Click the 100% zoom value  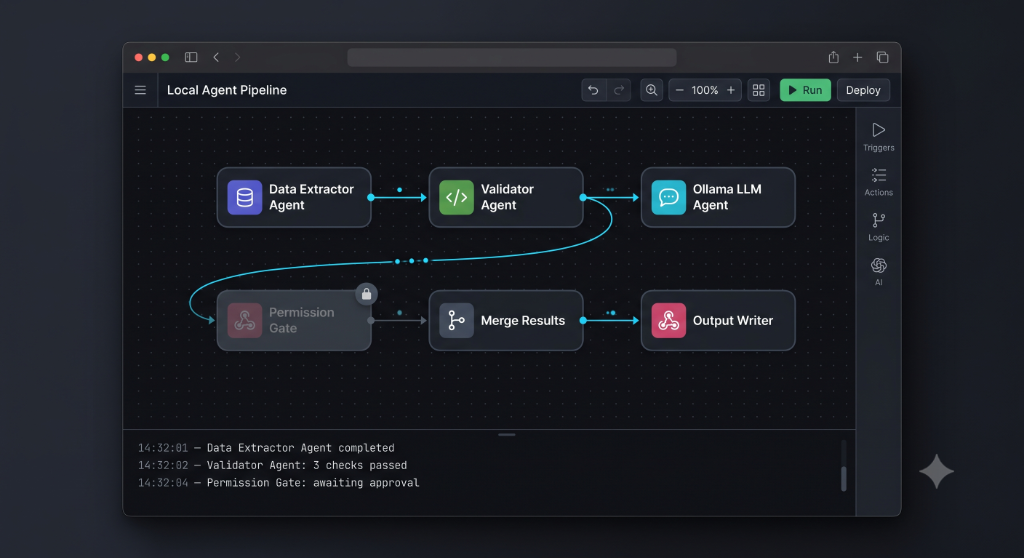[x=705, y=90]
